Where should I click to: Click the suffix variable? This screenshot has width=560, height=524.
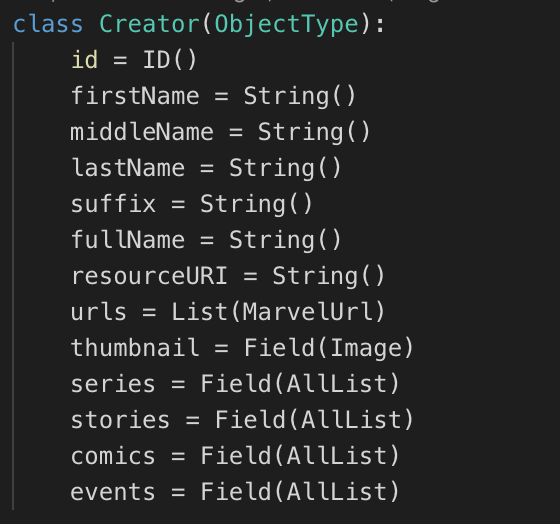(113, 203)
